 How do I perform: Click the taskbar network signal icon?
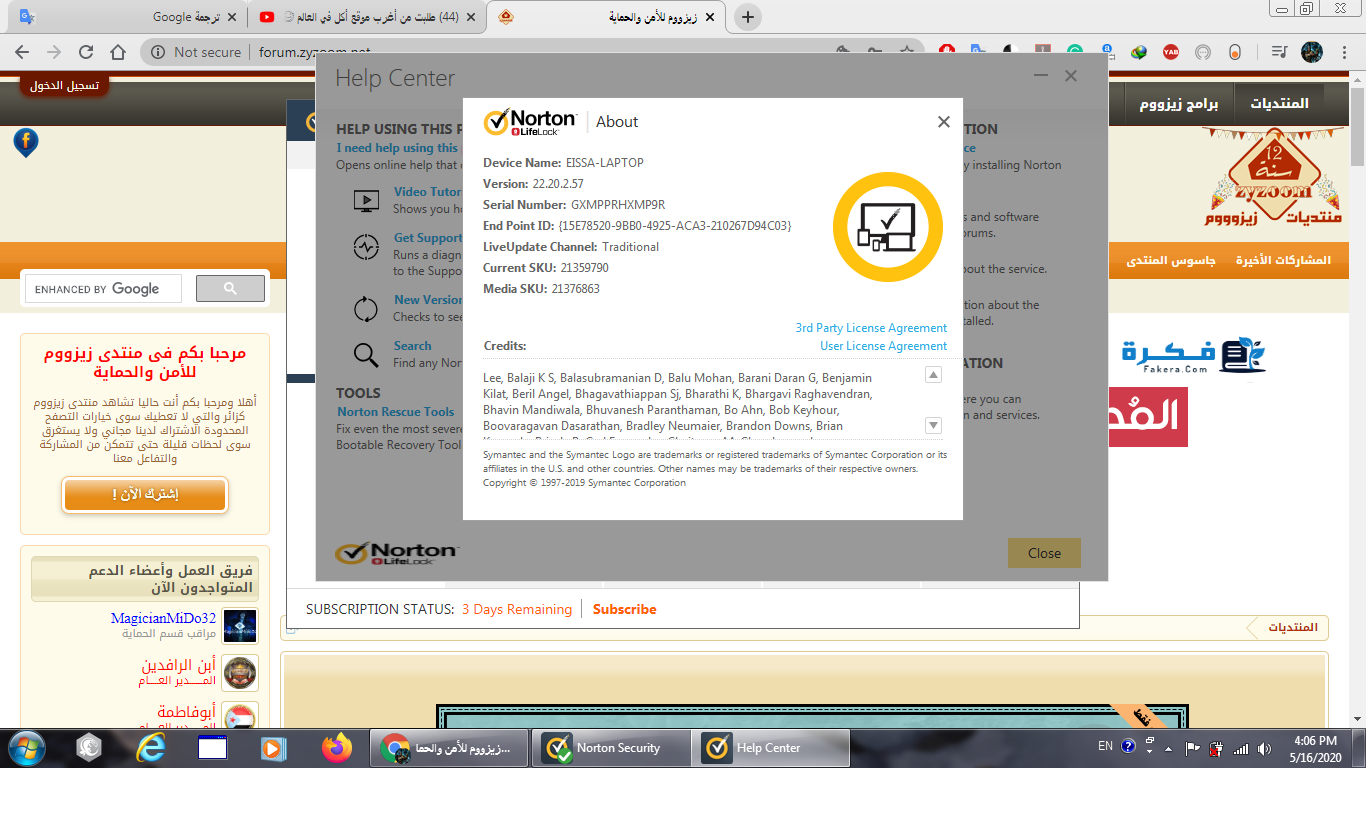point(1241,748)
